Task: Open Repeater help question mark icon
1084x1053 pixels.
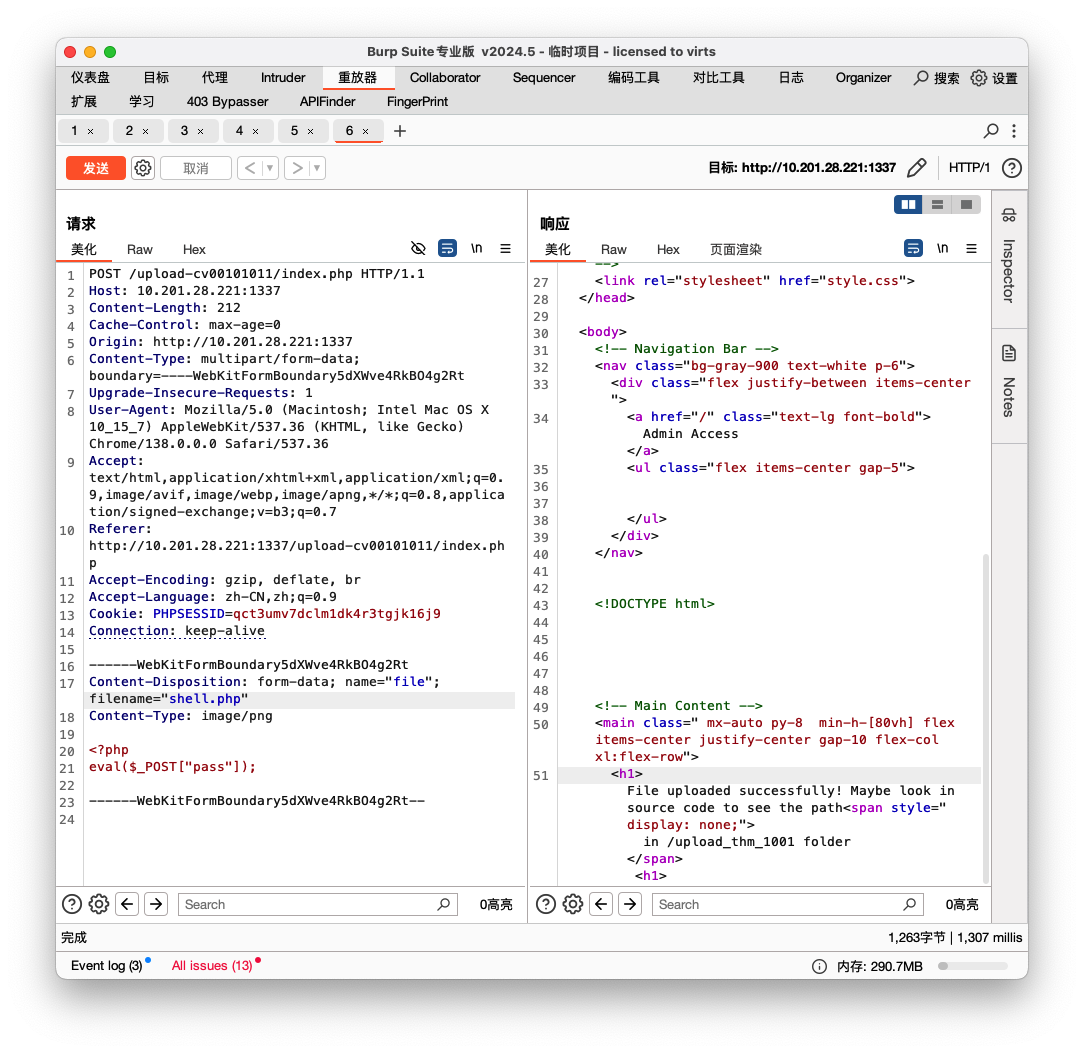Action: pos(1011,168)
